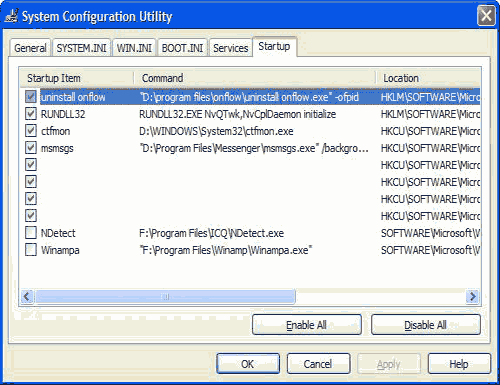Image resolution: width=500 pixels, height=385 pixels.
Task: Open the SYSTEM.INI tab
Action: 81,48
